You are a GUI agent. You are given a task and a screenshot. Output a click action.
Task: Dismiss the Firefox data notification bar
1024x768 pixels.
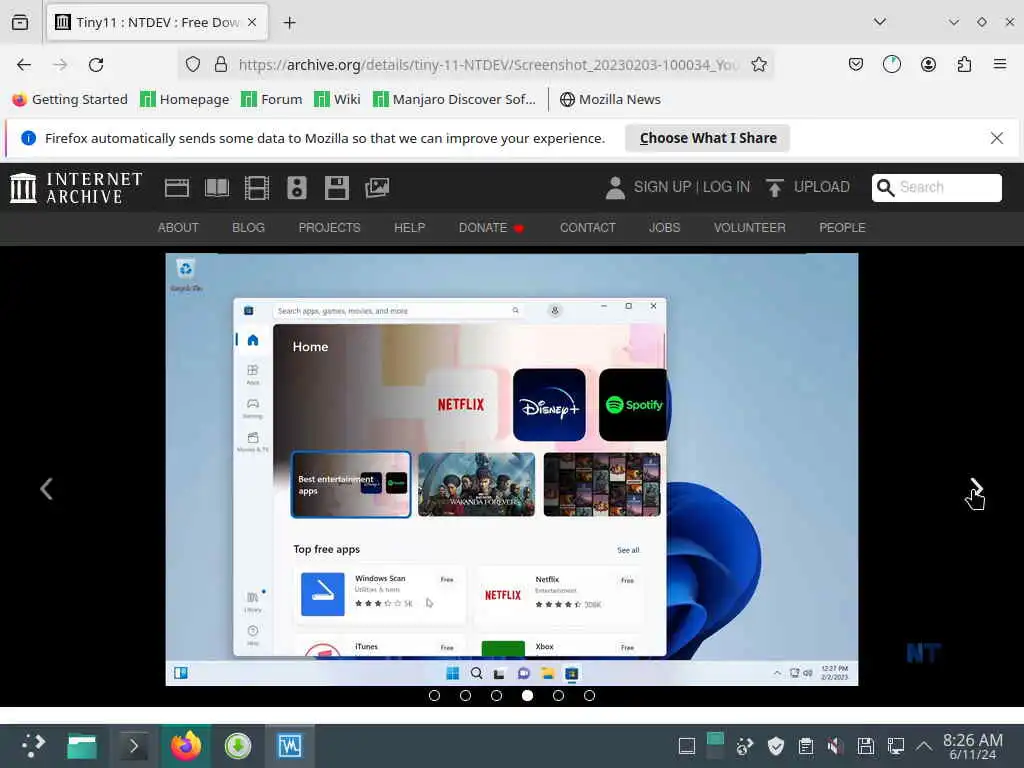coord(997,138)
